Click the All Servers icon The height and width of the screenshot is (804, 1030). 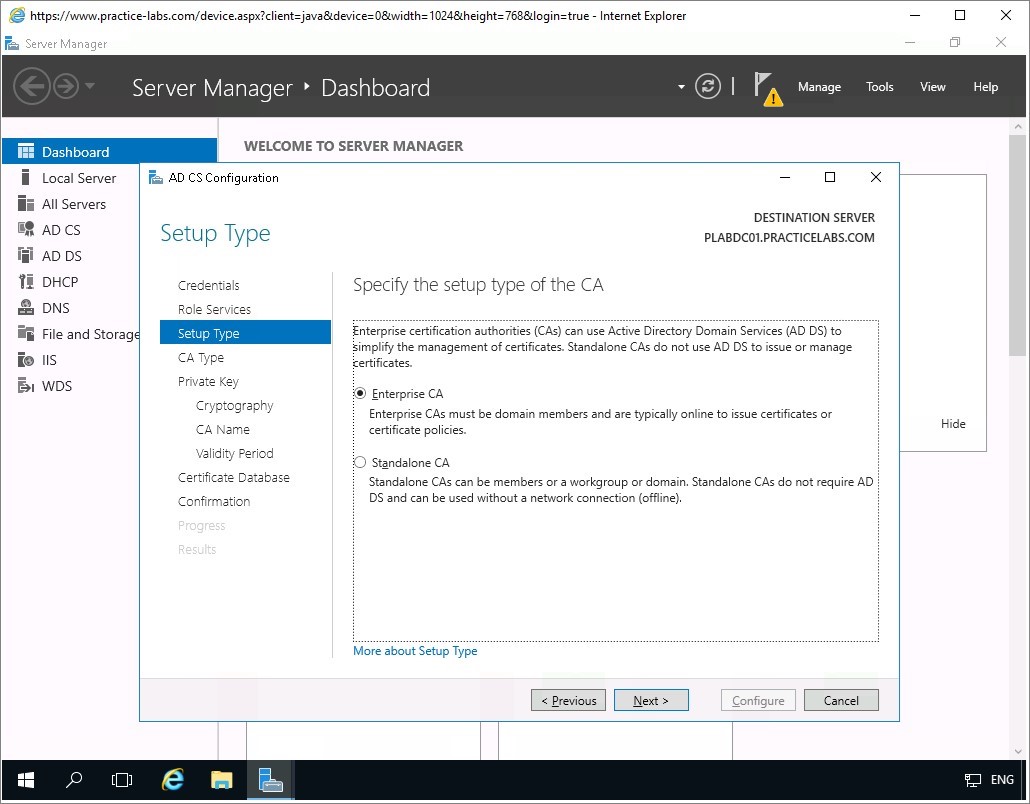(x=26, y=204)
